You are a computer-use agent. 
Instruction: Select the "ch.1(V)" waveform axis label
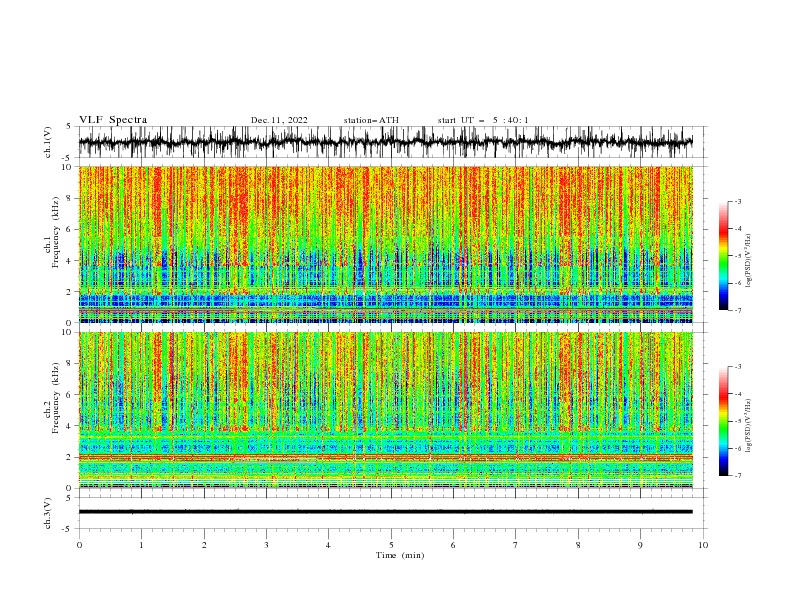tap(48, 142)
